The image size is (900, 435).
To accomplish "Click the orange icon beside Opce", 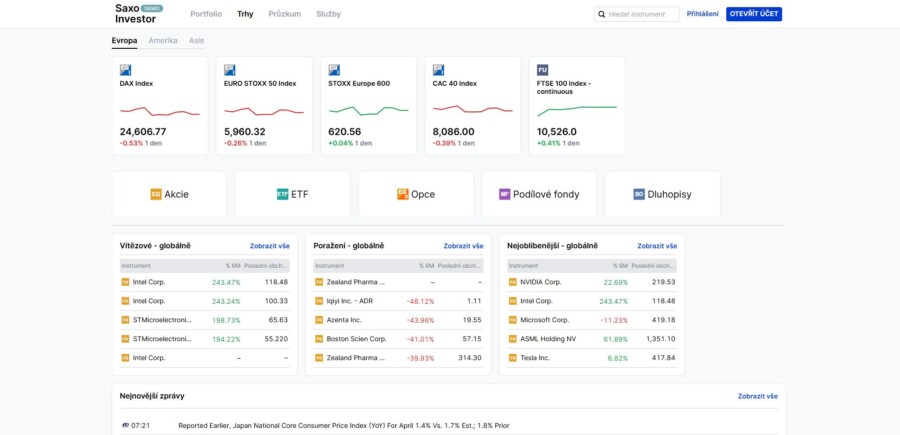I will pos(402,195).
